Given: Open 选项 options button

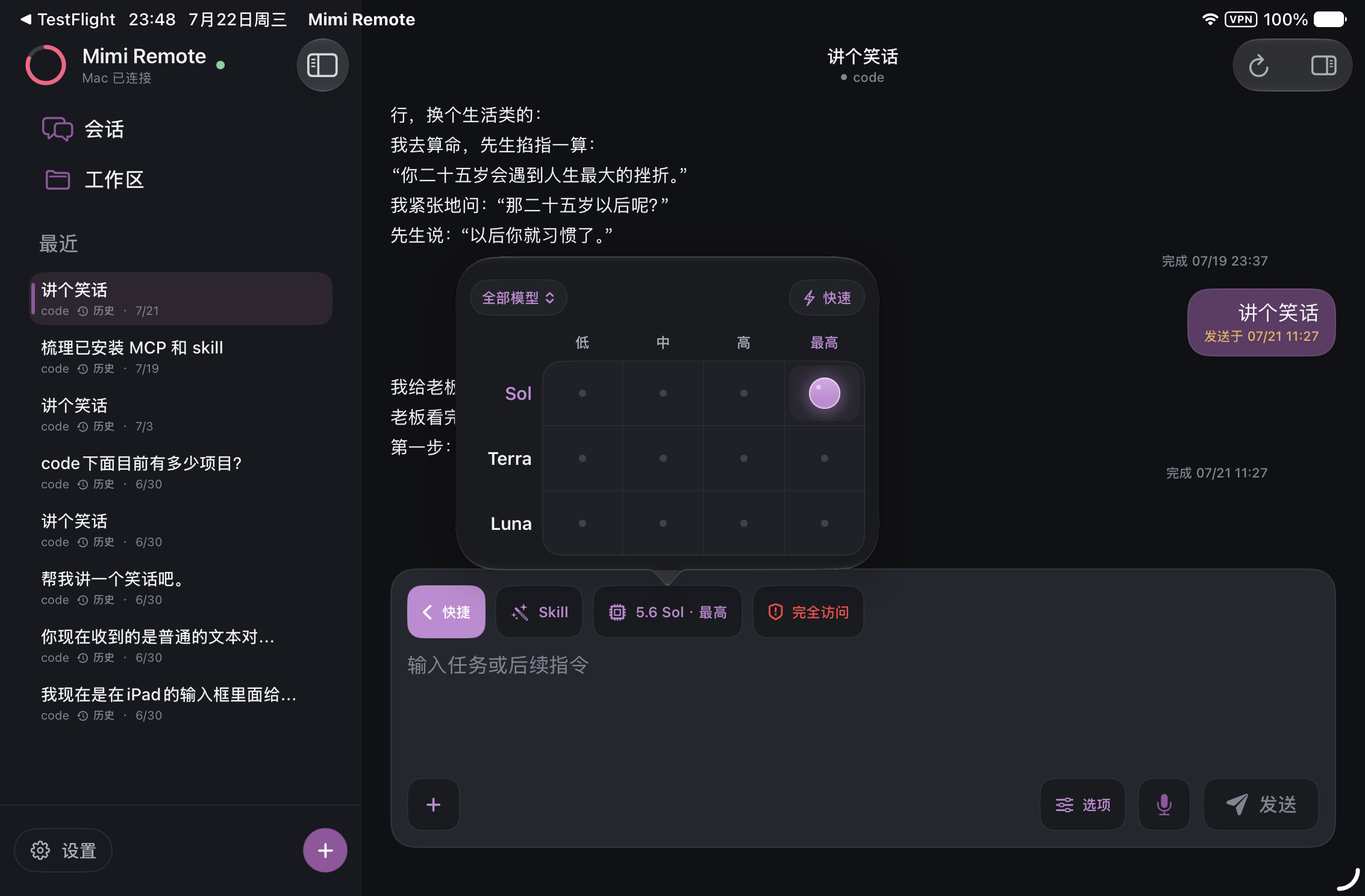Looking at the screenshot, I should (1082, 804).
